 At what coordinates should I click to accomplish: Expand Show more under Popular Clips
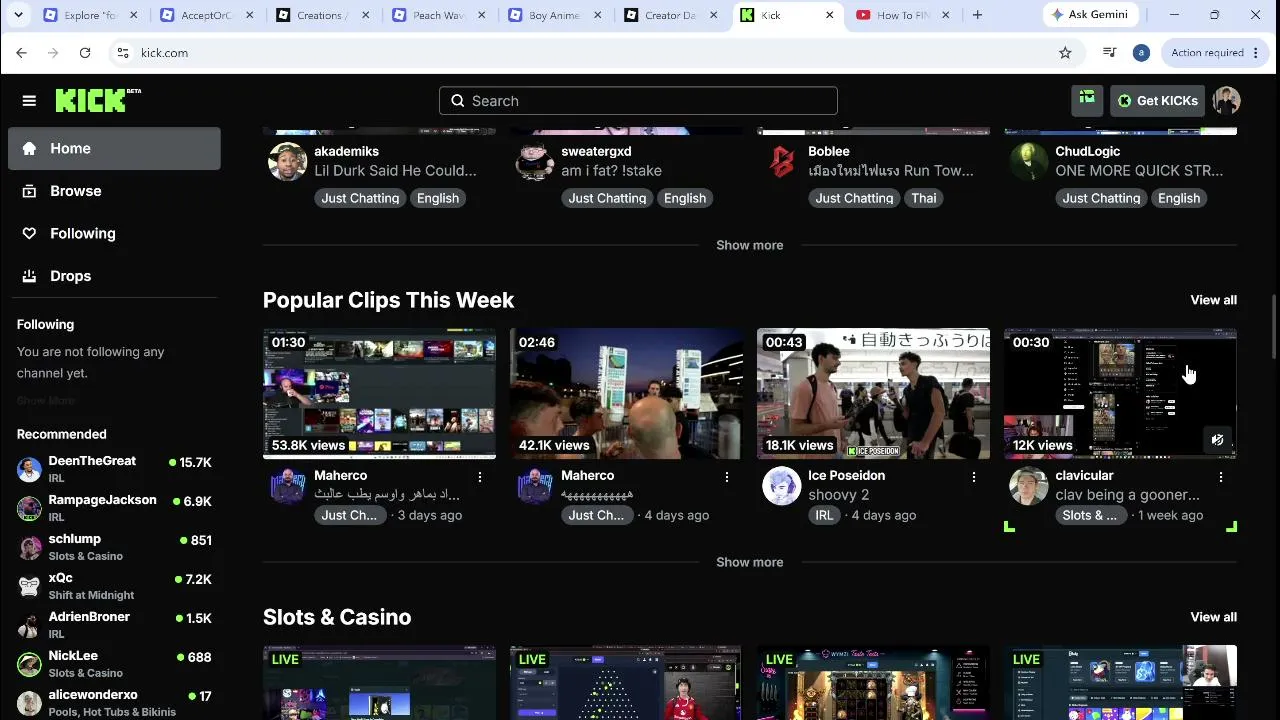coord(749,562)
